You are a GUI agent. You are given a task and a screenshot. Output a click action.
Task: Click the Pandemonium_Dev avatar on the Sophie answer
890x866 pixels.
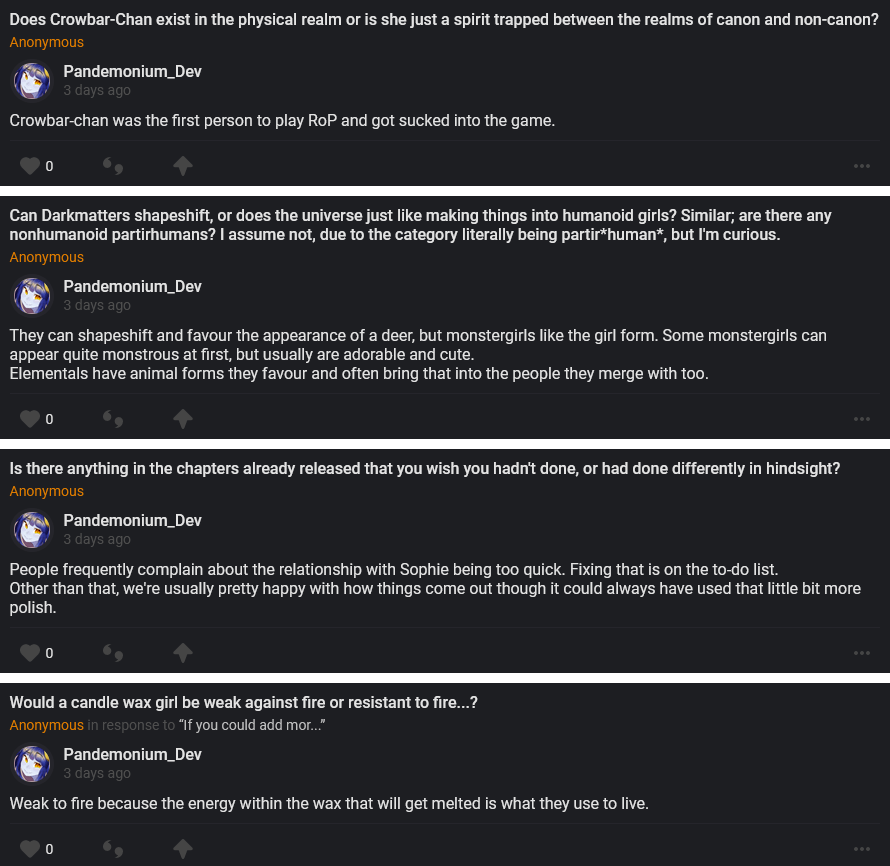coord(32,529)
